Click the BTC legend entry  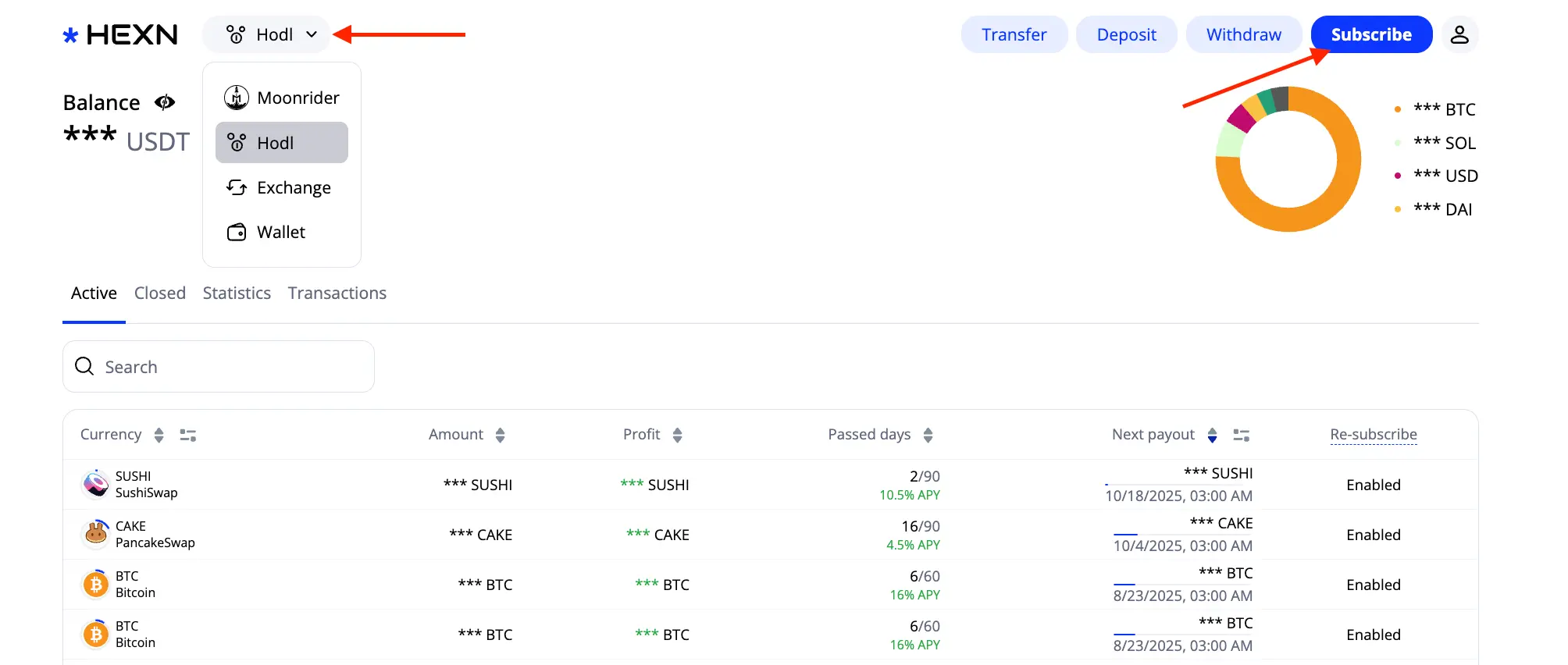1435,109
